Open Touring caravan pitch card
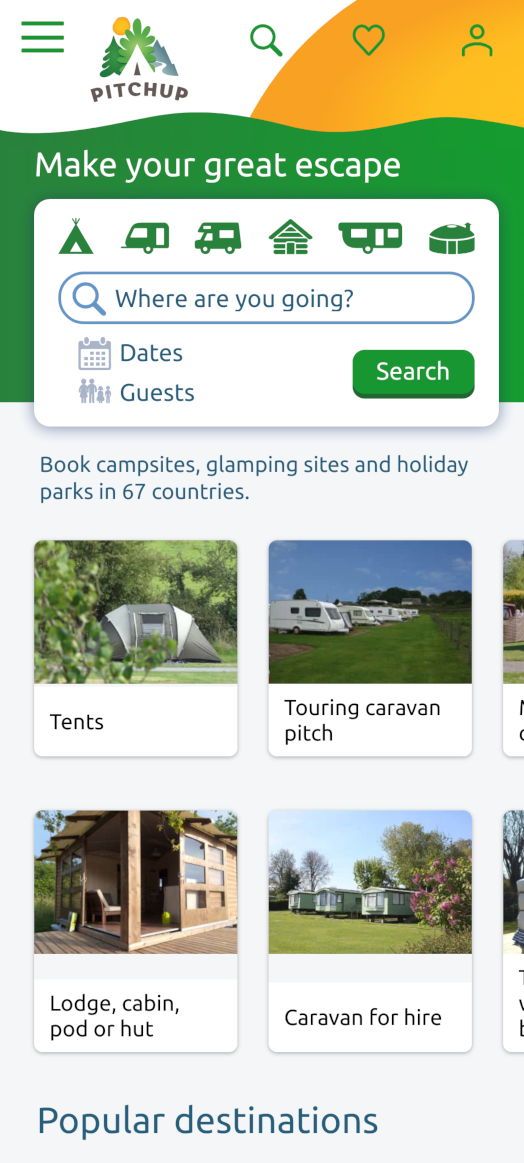Image resolution: width=524 pixels, height=1163 pixels. point(370,648)
